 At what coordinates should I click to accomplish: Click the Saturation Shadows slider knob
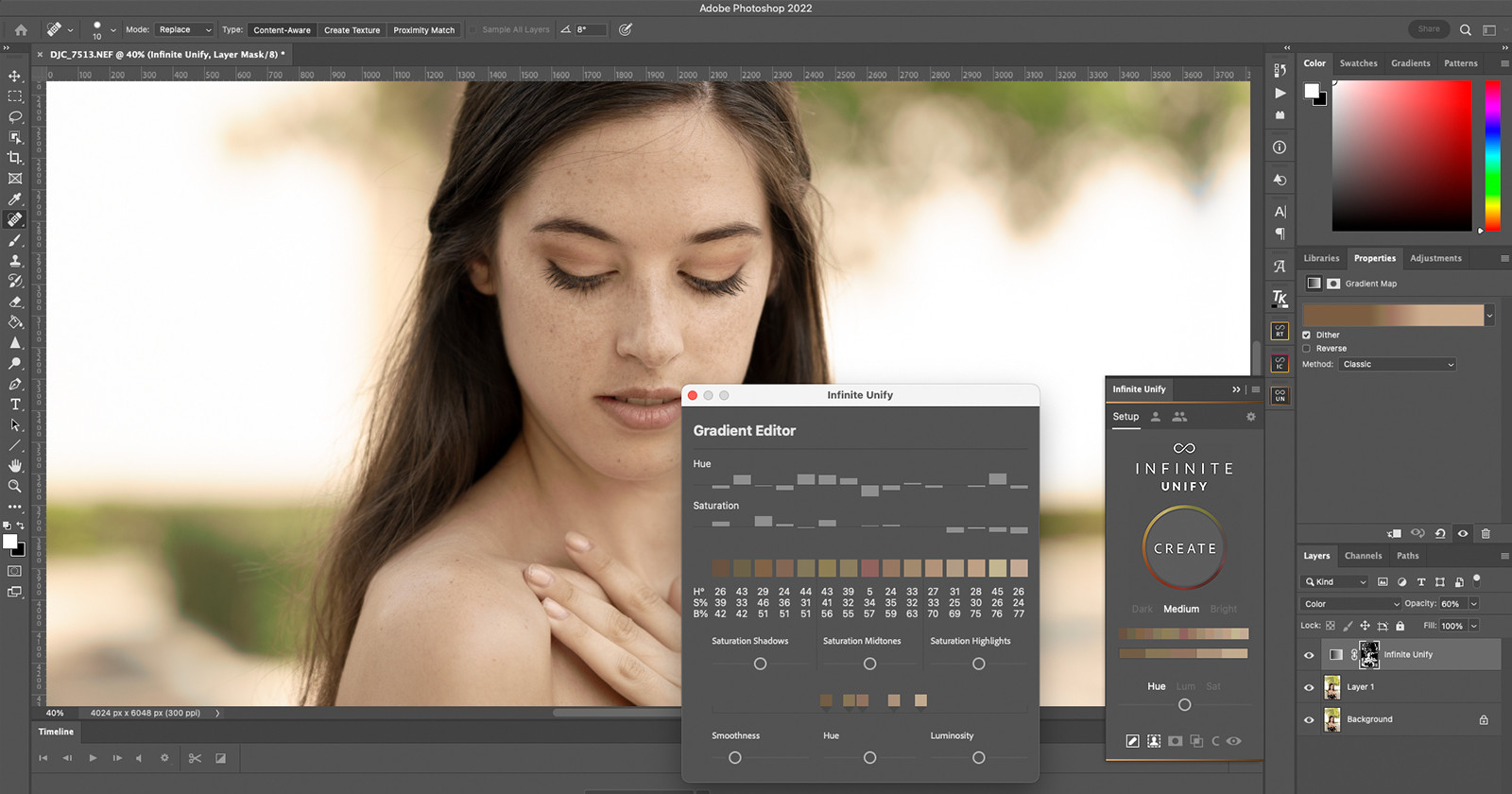coord(760,664)
